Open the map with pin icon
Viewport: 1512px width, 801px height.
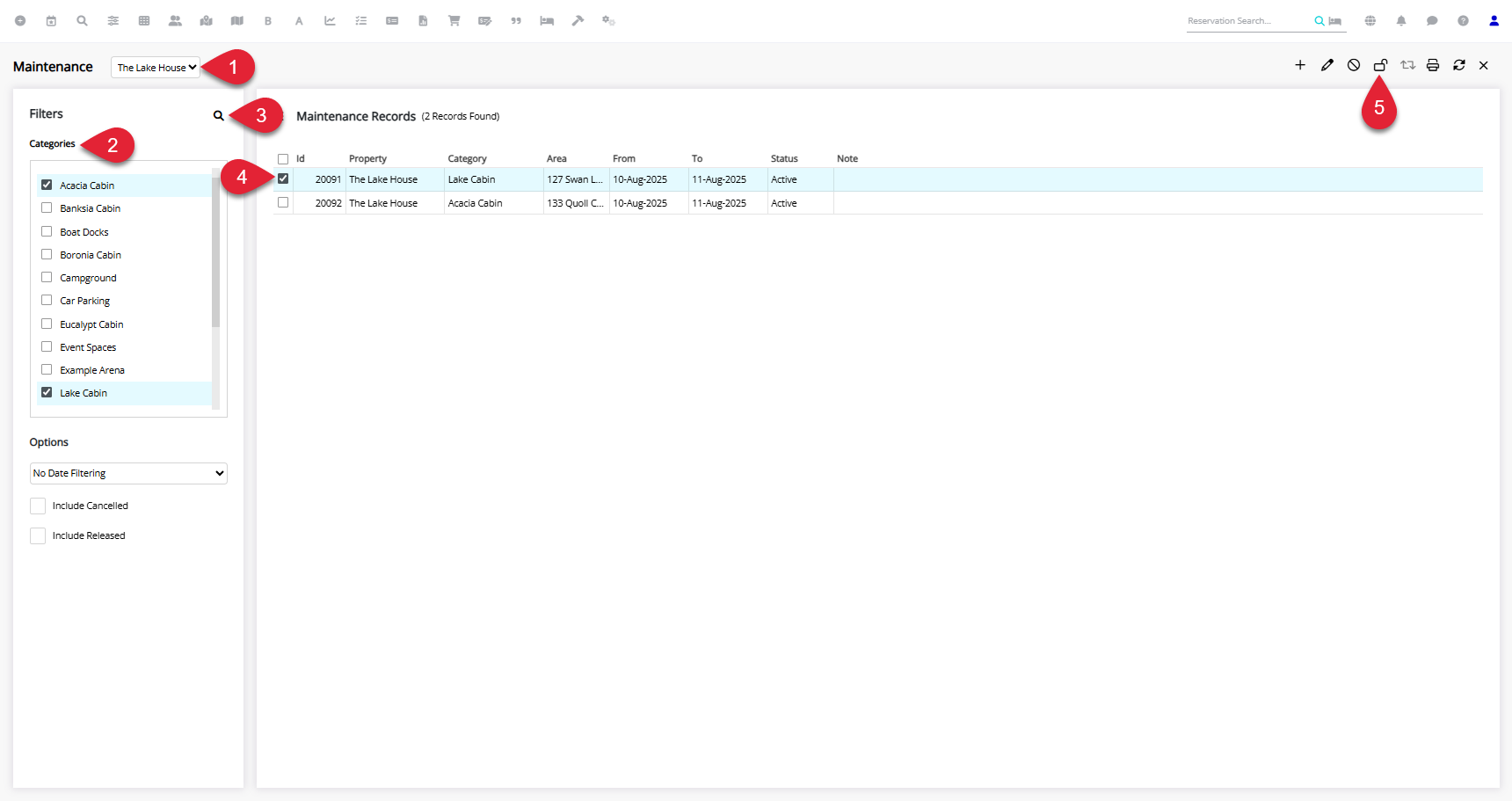click(207, 21)
